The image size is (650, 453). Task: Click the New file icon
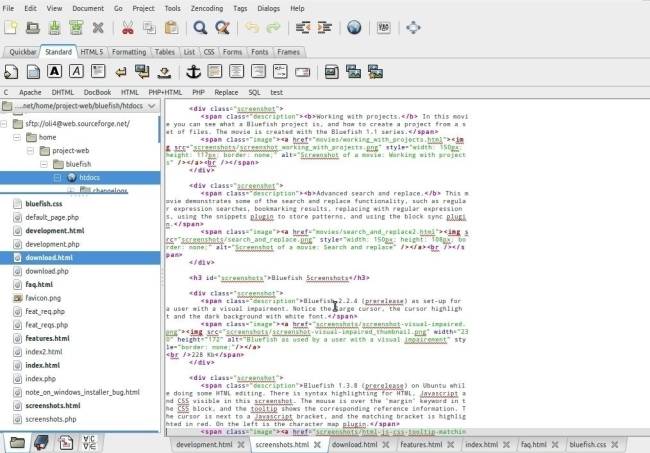12,28
